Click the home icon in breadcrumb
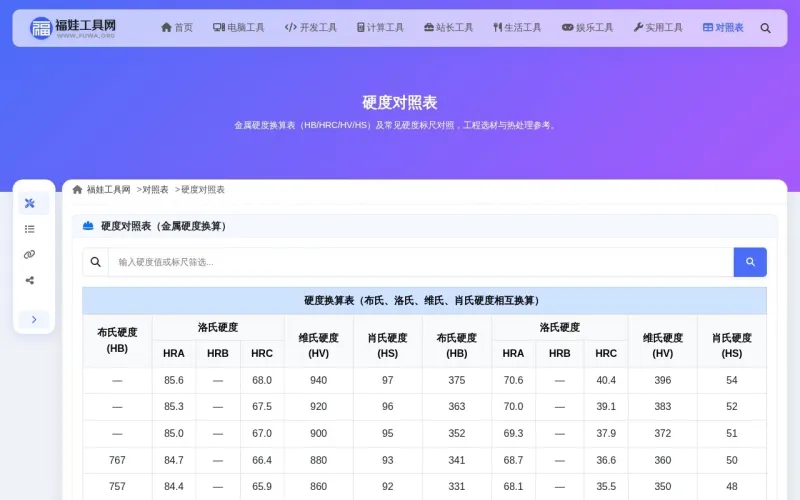 (x=77, y=190)
